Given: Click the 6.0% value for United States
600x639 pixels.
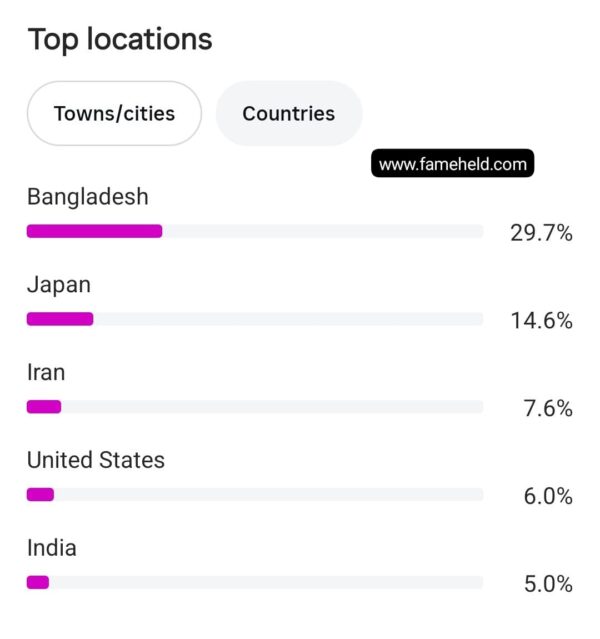Looking at the screenshot, I should (548, 496).
